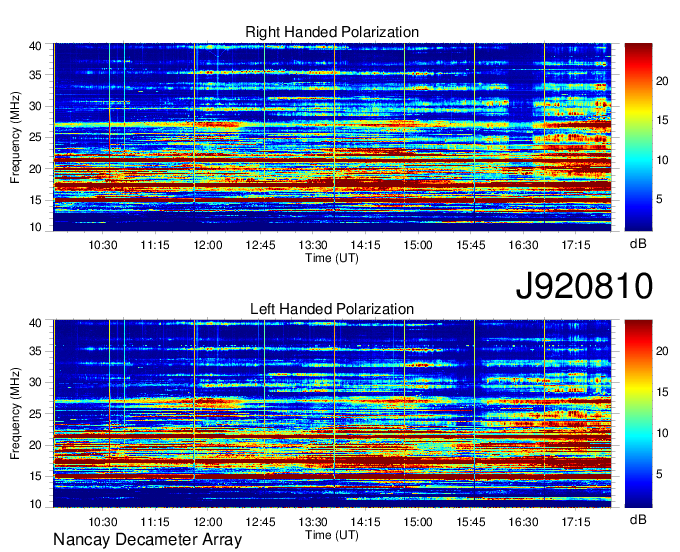Click the 35 MHz tick of Left Handed plot
This screenshot has width=680, height=552.
(35, 351)
